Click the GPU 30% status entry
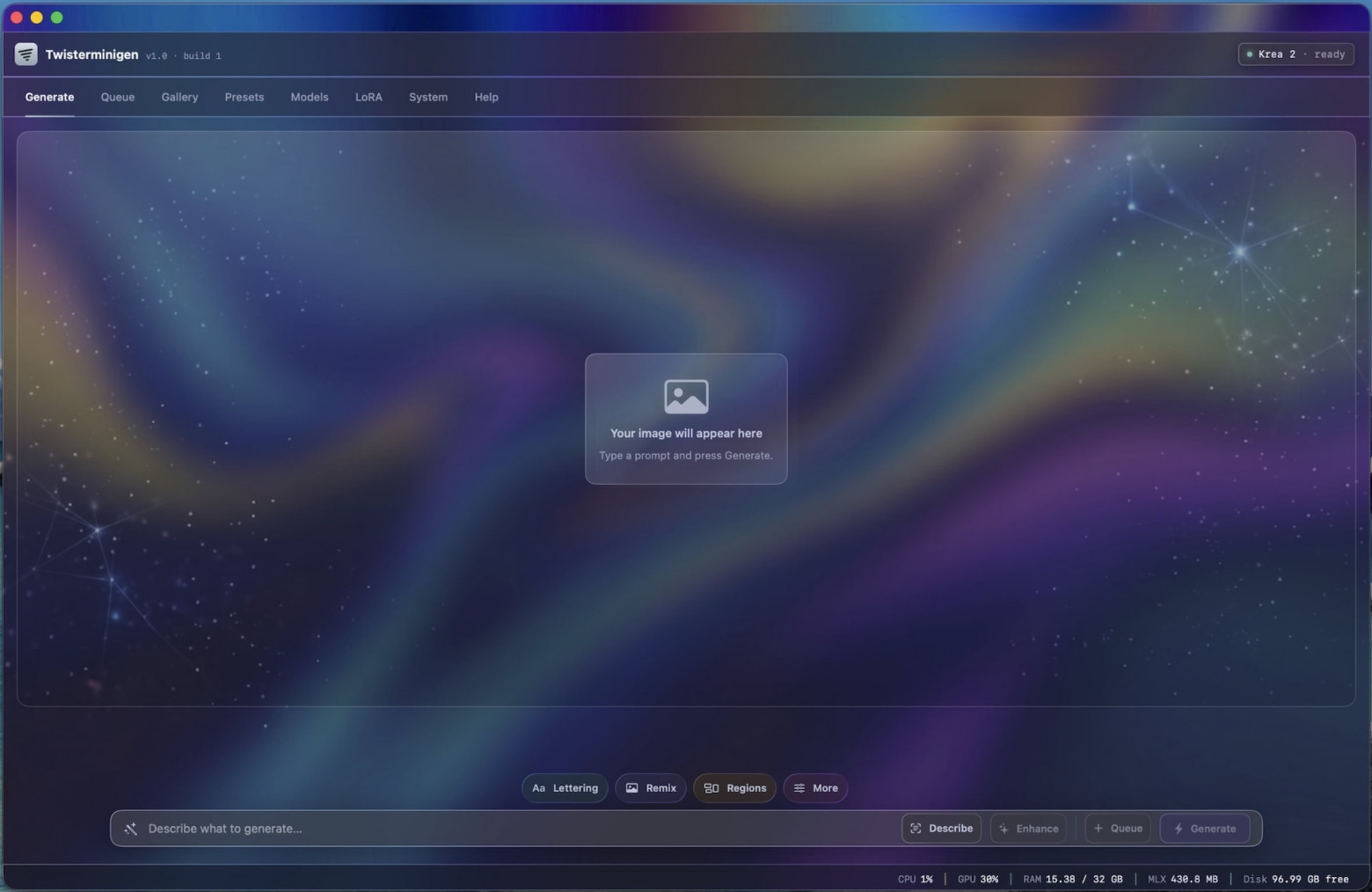 point(978,879)
